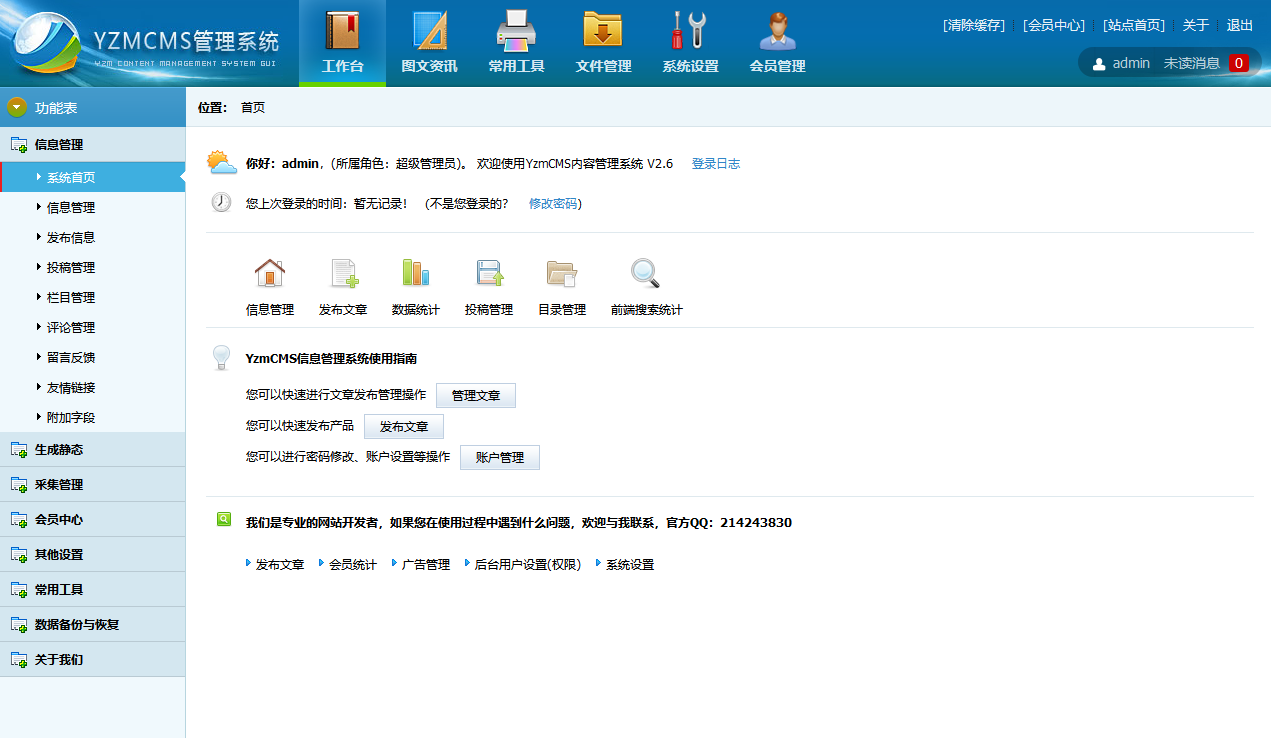The image size is (1271, 738).
Task: Open the 数据统计 books shortcut icon
Action: coord(415,273)
